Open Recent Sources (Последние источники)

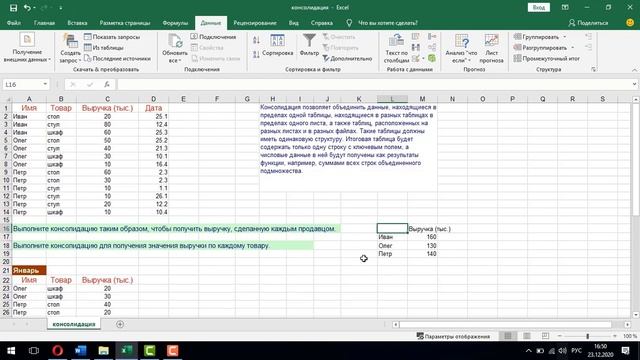click(117, 58)
